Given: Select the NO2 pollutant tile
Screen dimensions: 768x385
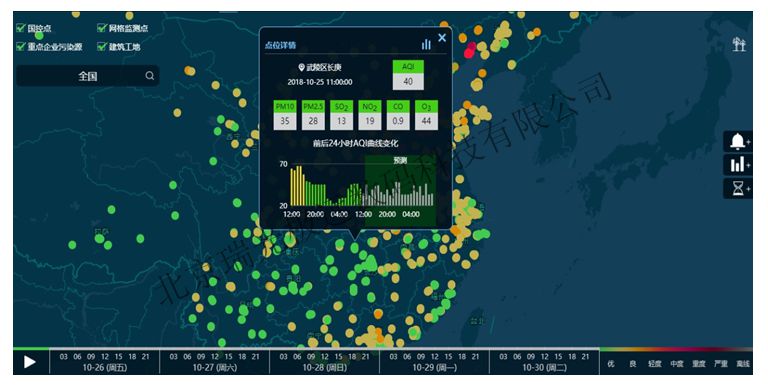Looking at the screenshot, I should point(370,115).
